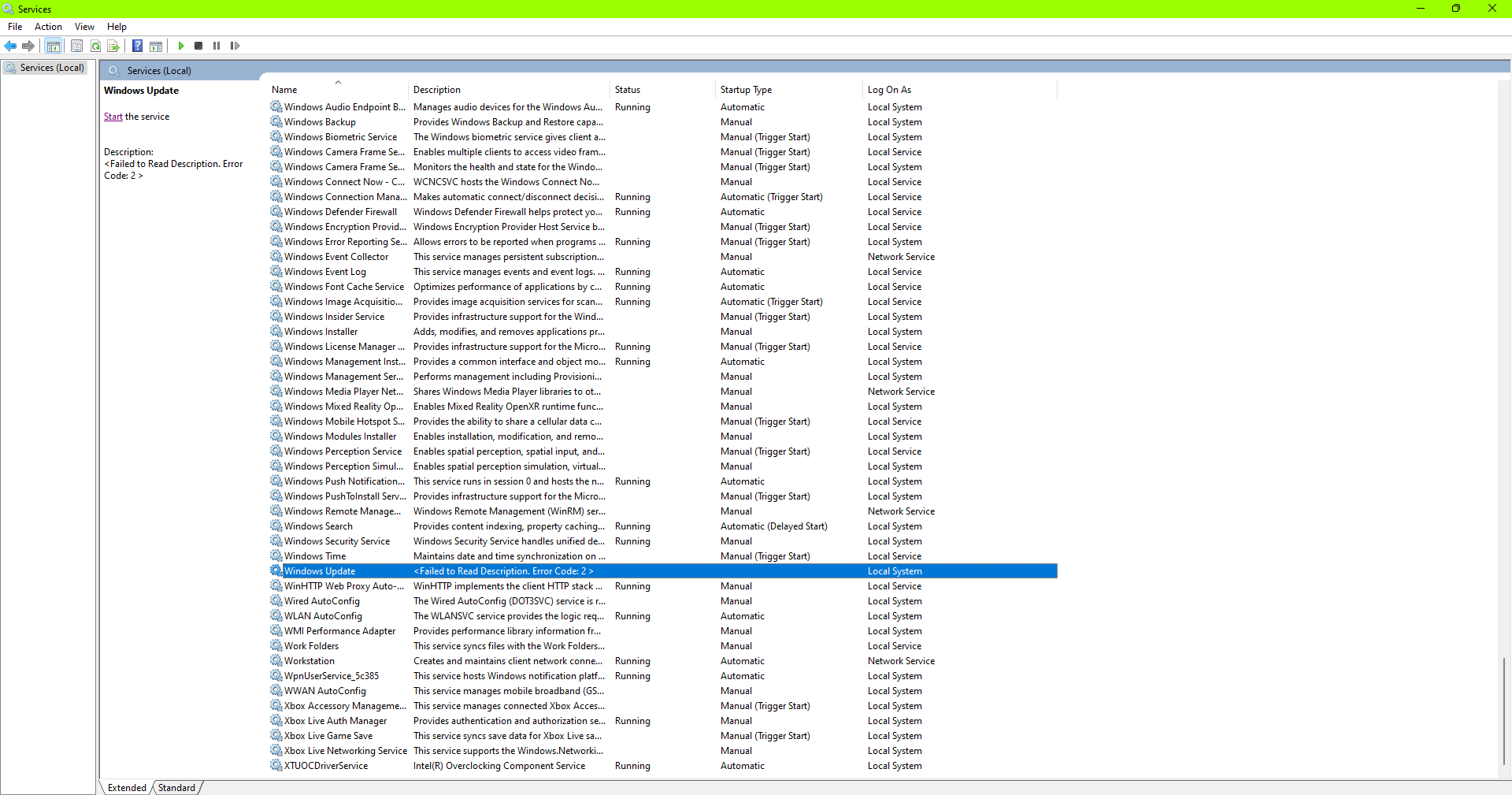Image resolution: width=1512 pixels, height=795 pixels.
Task: Sort by the Startup Type column header
Action: 789,90
